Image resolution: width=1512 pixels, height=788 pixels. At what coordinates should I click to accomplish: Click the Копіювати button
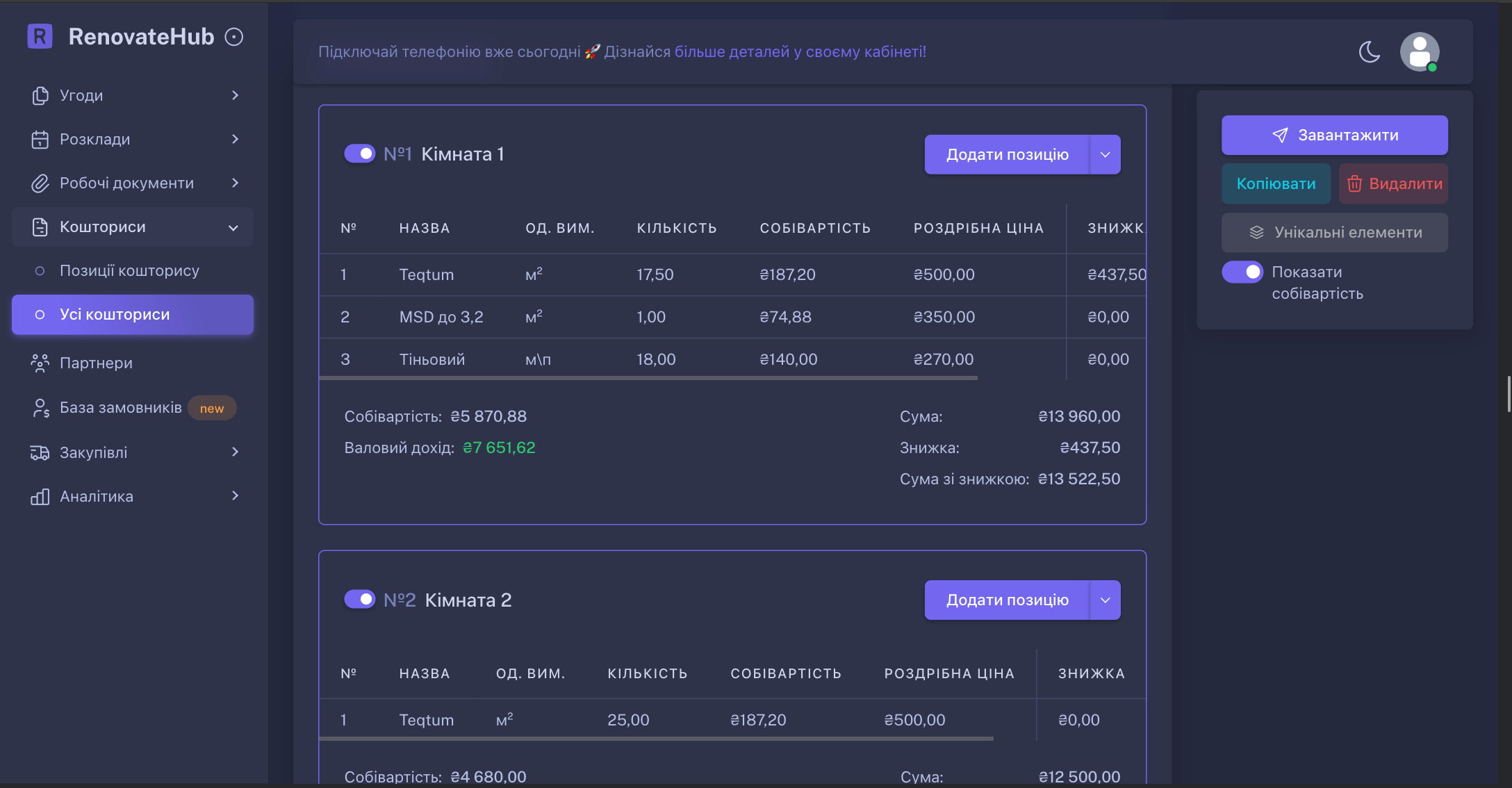(1276, 183)
